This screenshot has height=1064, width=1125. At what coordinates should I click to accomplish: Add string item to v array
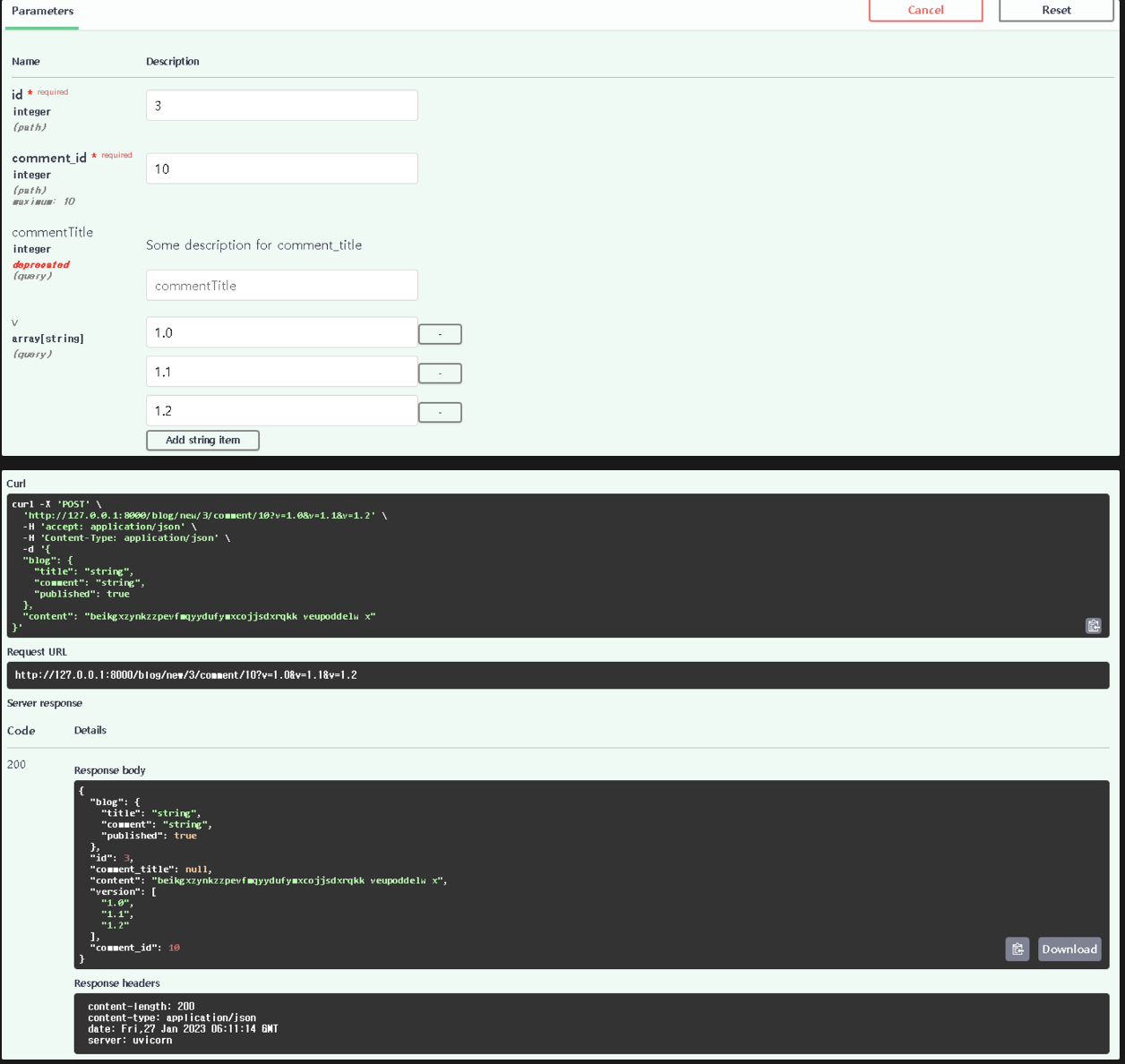click(202, 441)
